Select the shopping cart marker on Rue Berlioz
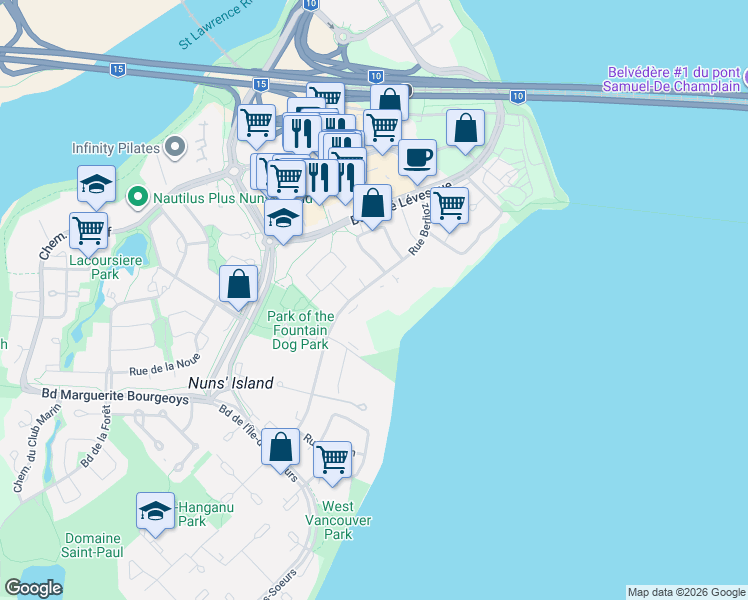Image resolution: width=748 pixels, height=600 pixels. pos(449,207)
